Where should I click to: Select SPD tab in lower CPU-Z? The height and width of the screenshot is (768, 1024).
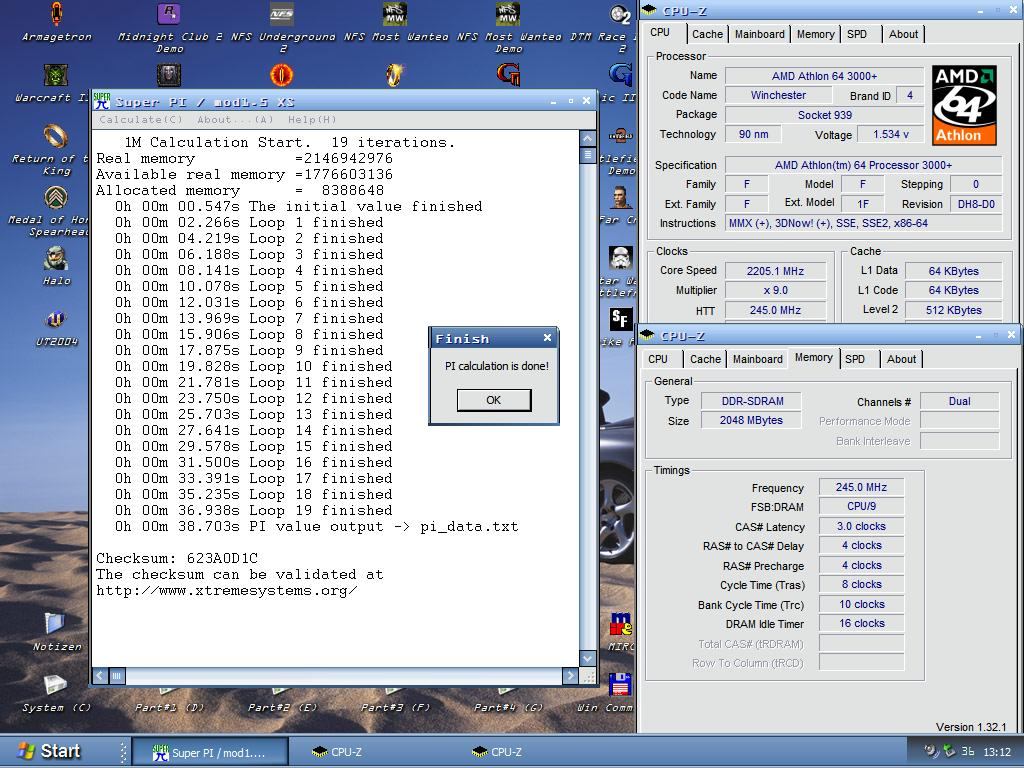(855, 359)
